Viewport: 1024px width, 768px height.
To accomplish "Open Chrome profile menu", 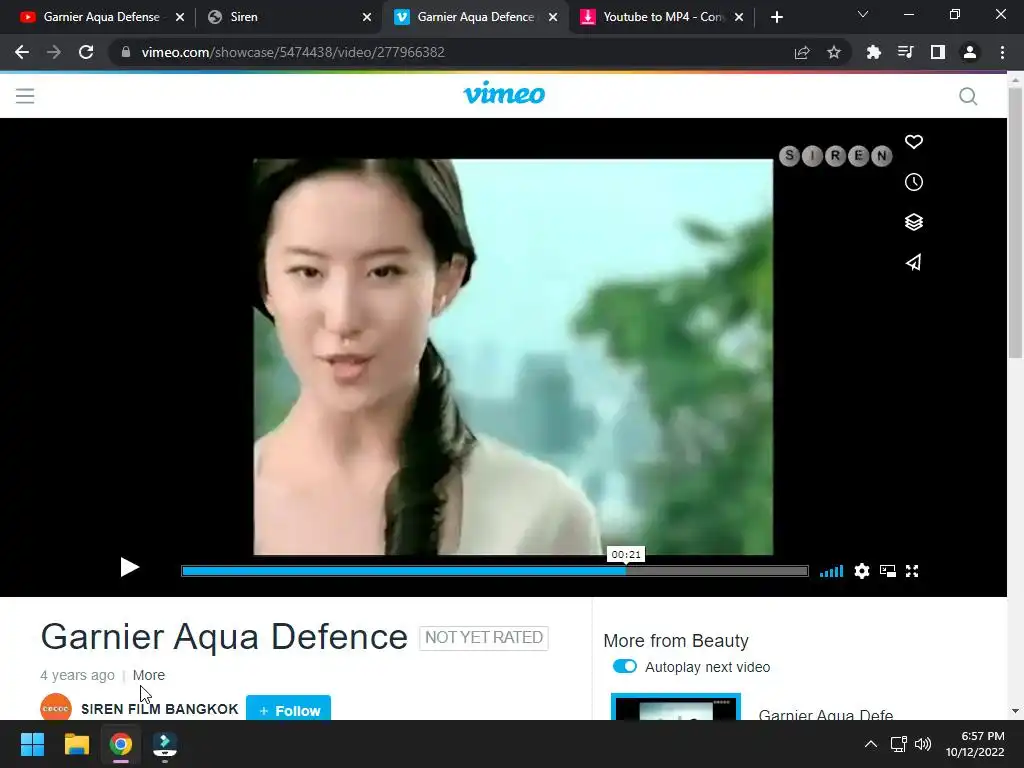I will coord(970,52).
